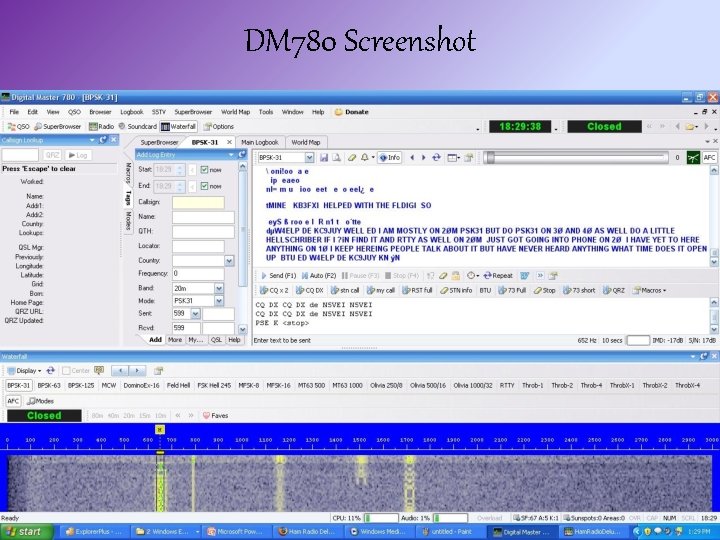Open the Options toolbar button
This screenshot has height=540, width=720.
click(x=219, y=126)
